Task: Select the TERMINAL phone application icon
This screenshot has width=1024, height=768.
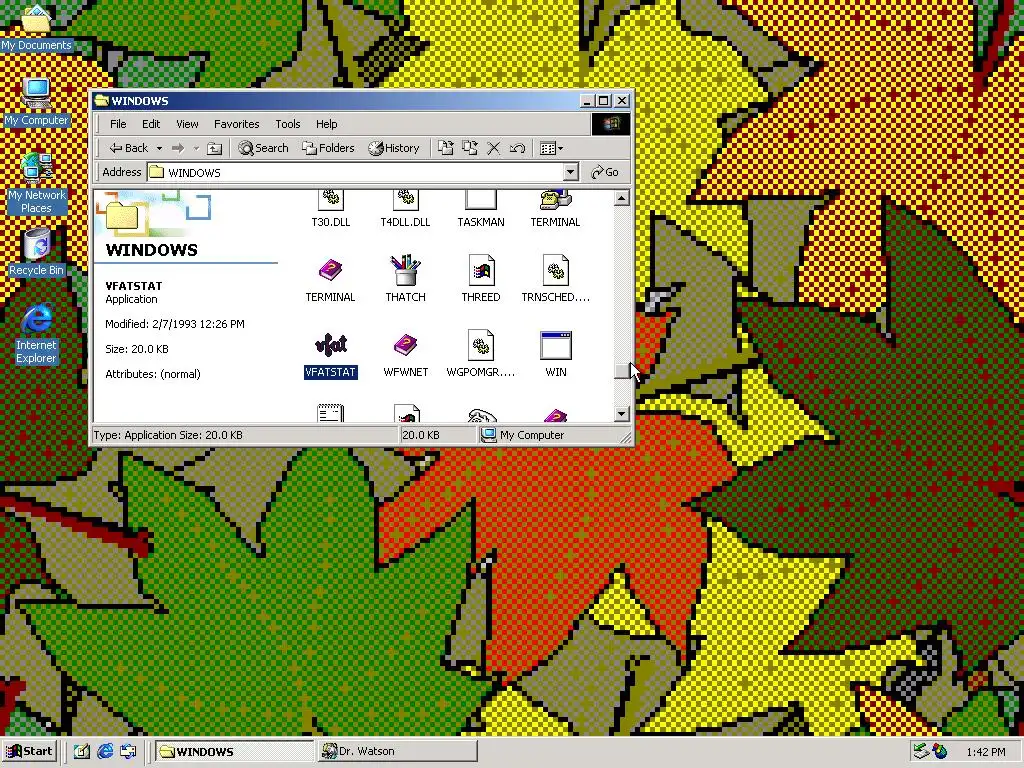Action: point(555,199)
